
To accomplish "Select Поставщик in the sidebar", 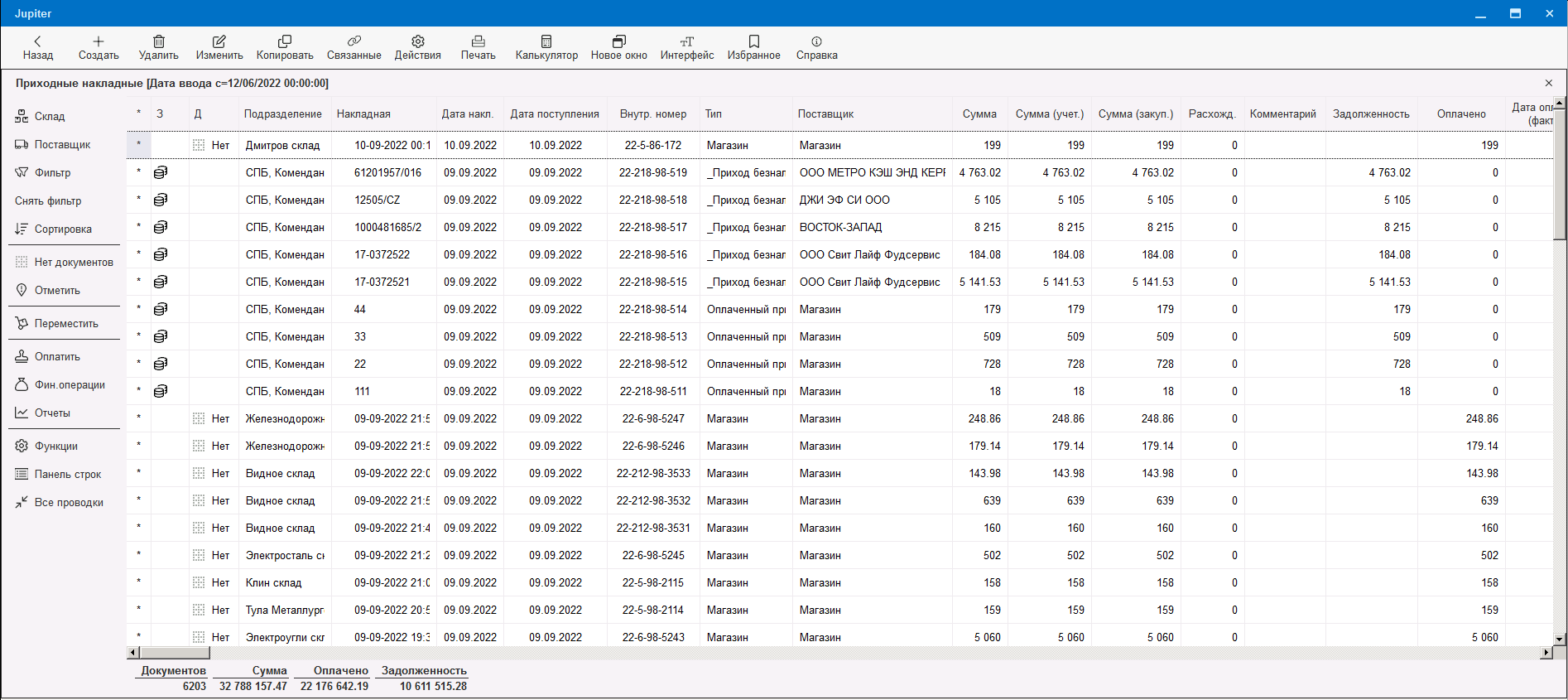I will tap(52, 145).
